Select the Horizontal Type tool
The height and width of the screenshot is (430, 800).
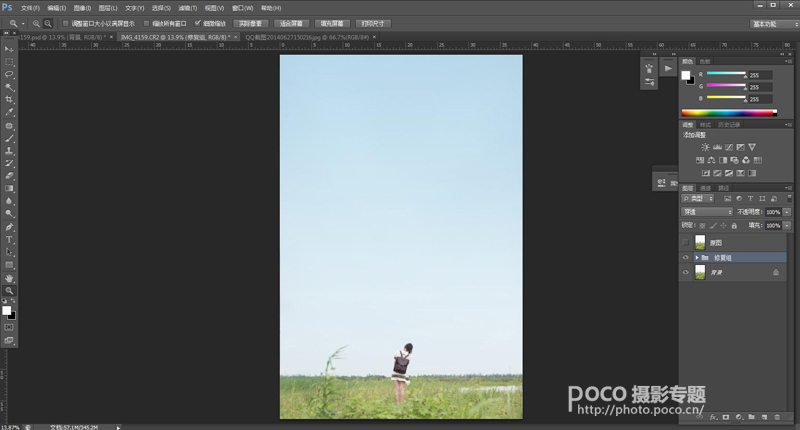pos(9,240)
